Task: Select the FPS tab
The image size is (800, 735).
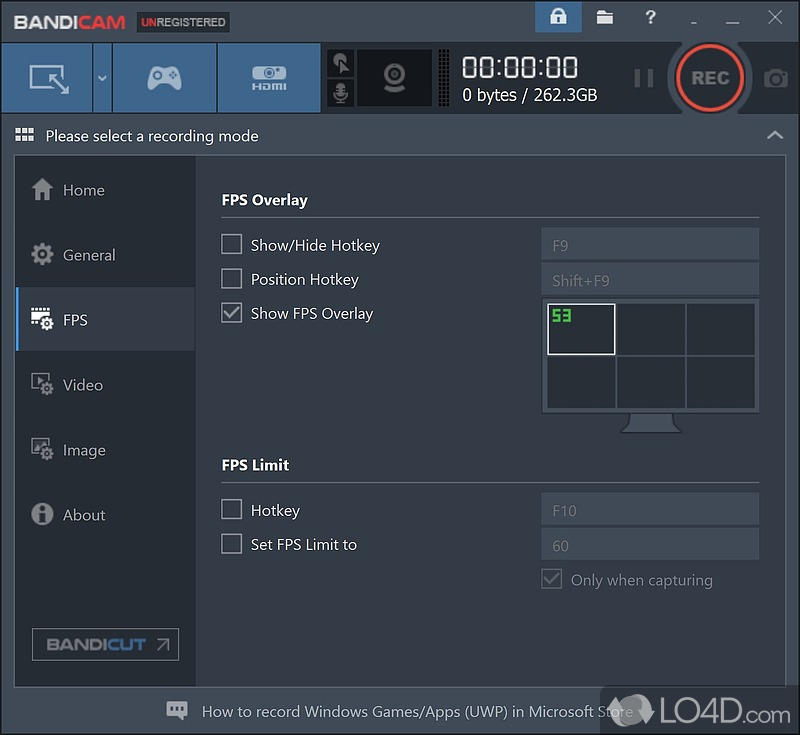Action: pos(105,319)
